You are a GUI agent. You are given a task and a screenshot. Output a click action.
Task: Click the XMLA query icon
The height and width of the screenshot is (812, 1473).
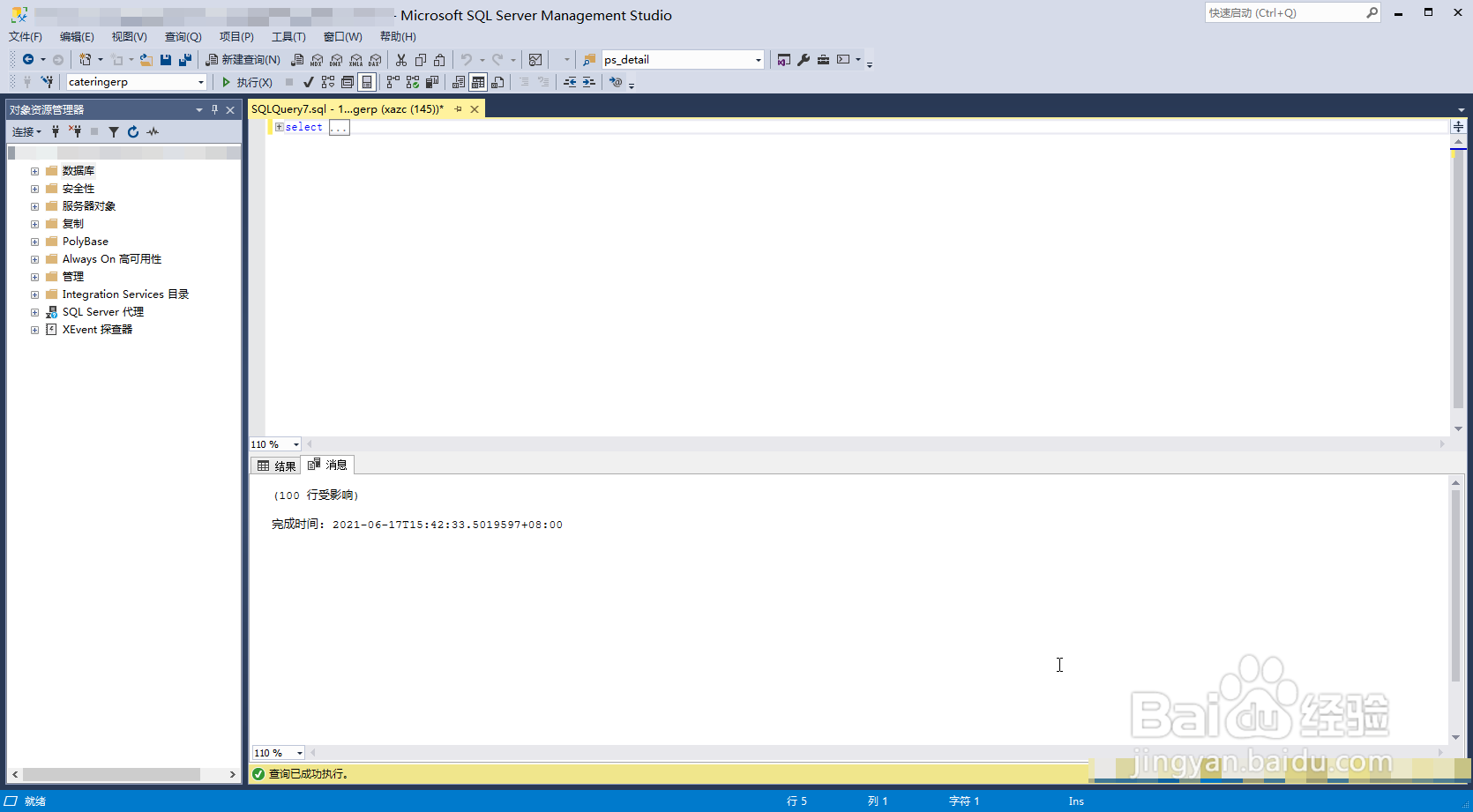(355, 60)
